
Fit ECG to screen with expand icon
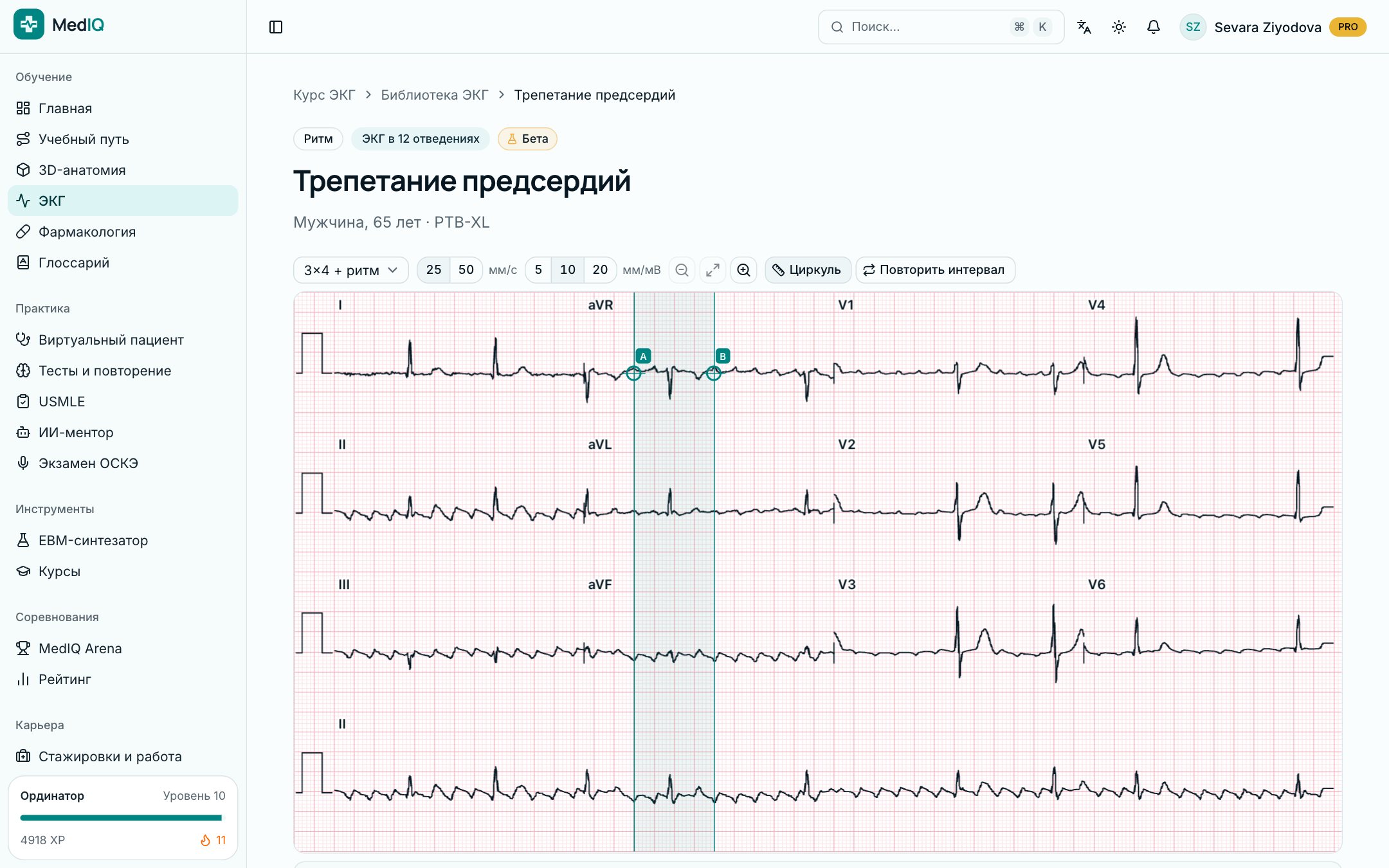(713, 270)
